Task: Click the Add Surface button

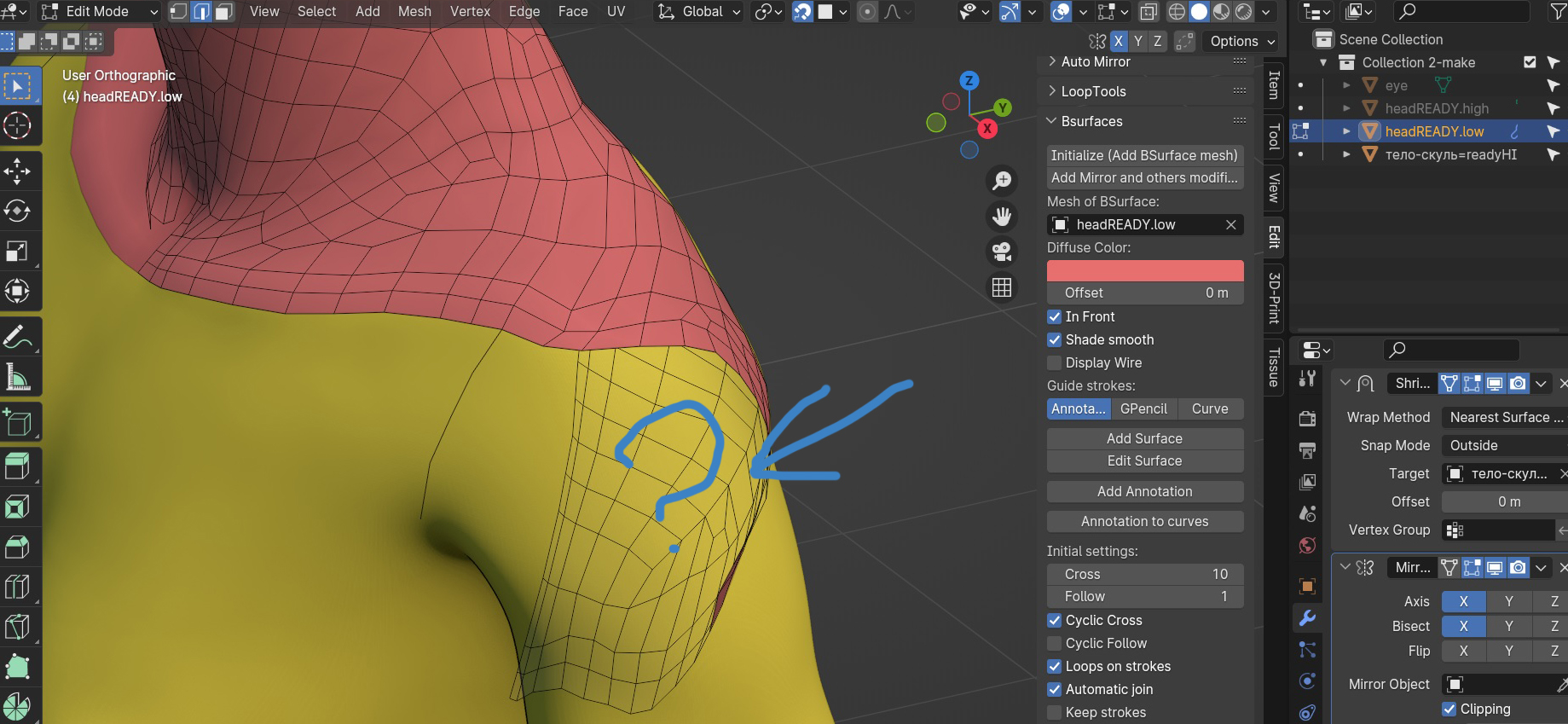Action: point(1144,438)
